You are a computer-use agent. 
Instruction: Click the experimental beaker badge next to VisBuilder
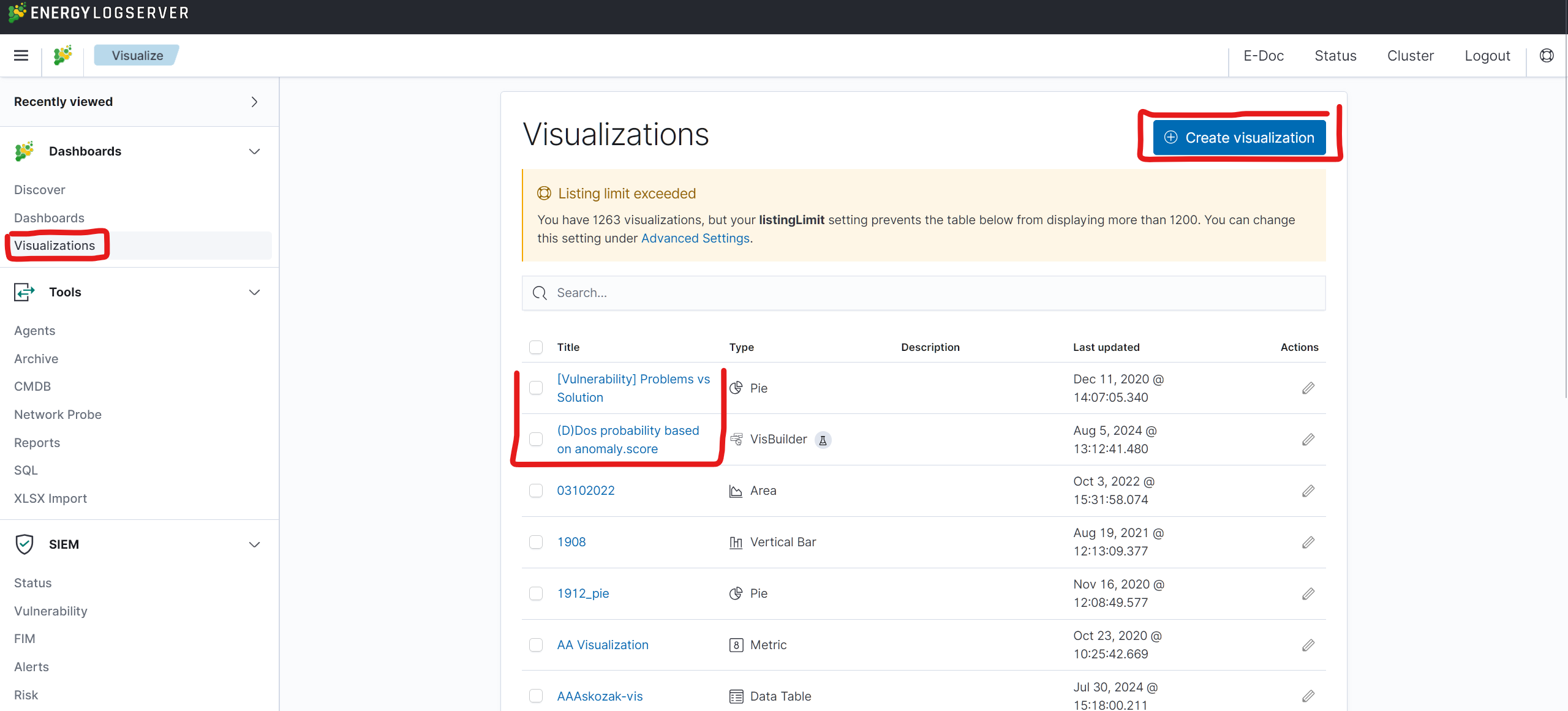[823, 440]
